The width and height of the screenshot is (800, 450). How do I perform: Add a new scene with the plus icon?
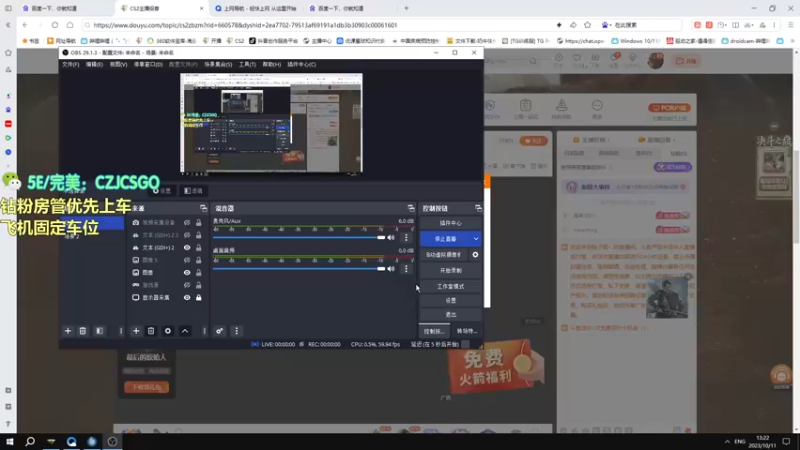[68, 331]
